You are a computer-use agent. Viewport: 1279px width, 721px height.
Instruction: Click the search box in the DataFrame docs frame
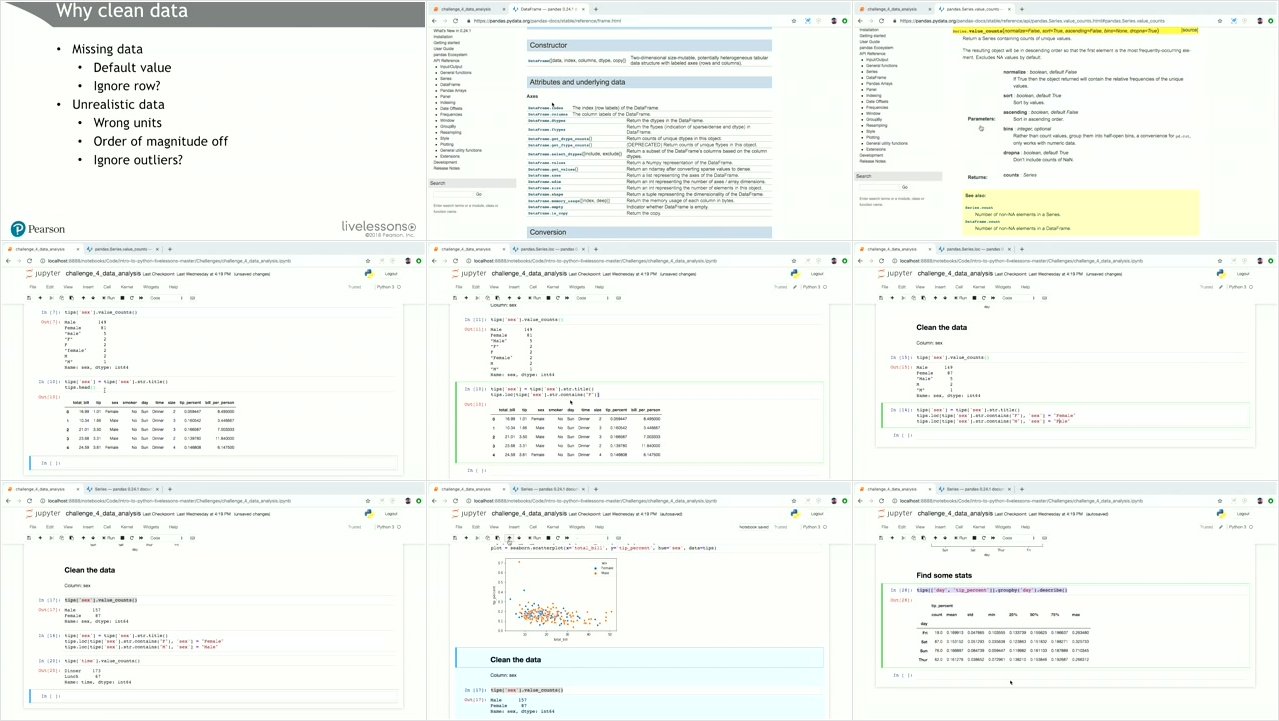454,194
